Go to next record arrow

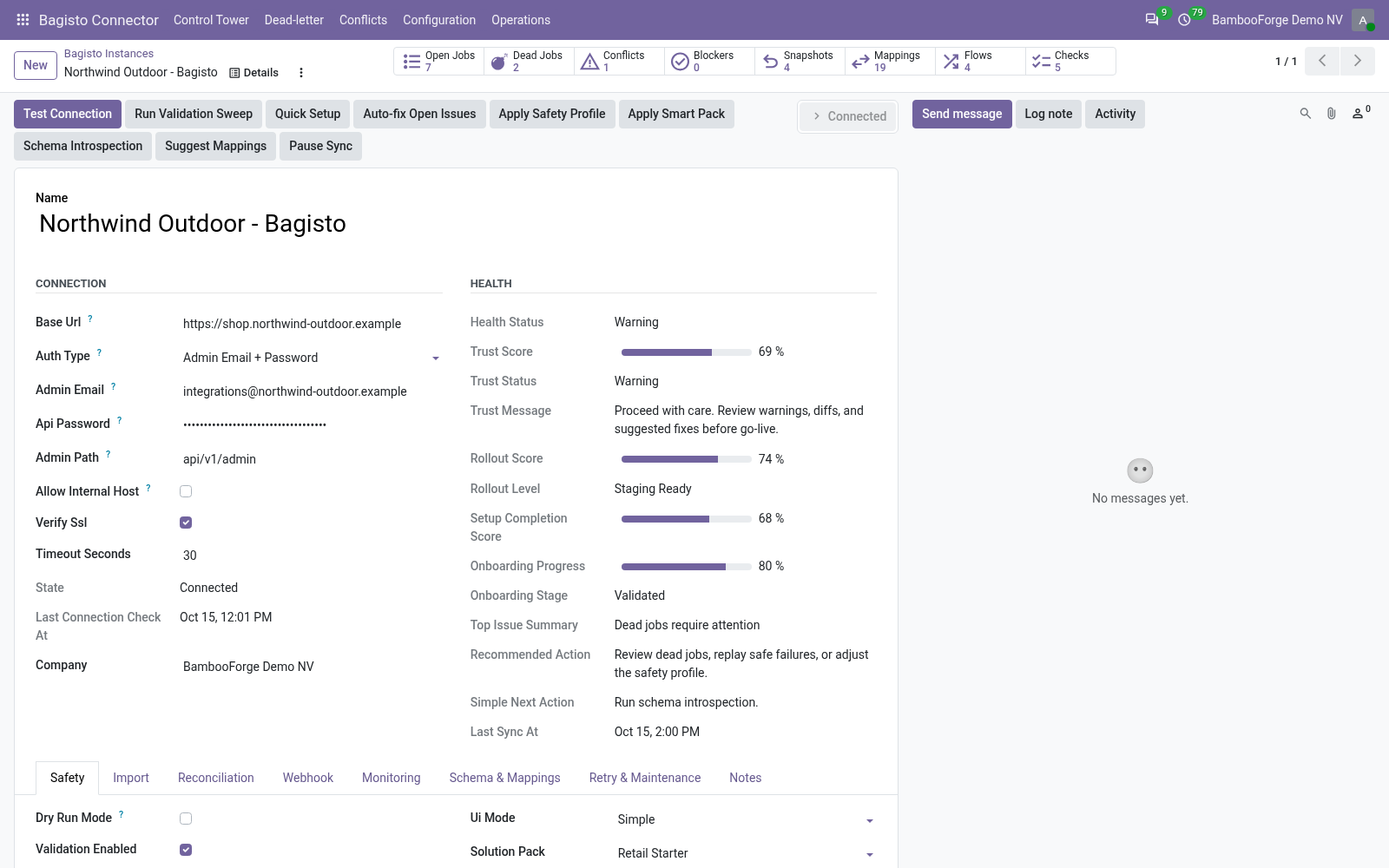point(1358,61)
